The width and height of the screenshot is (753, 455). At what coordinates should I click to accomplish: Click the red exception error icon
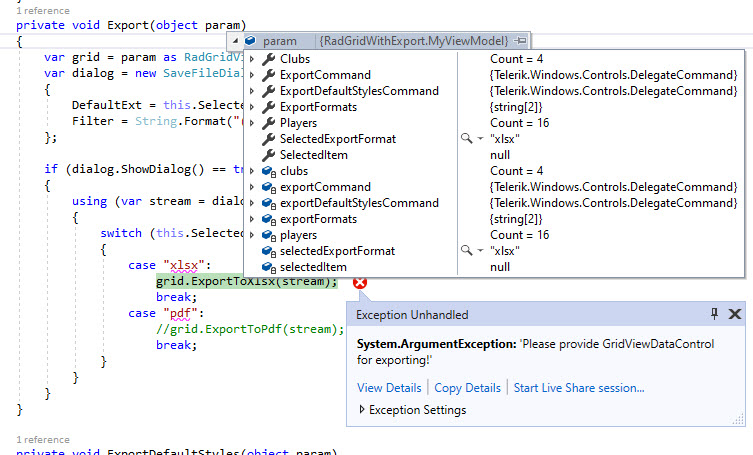coord(360,283)
